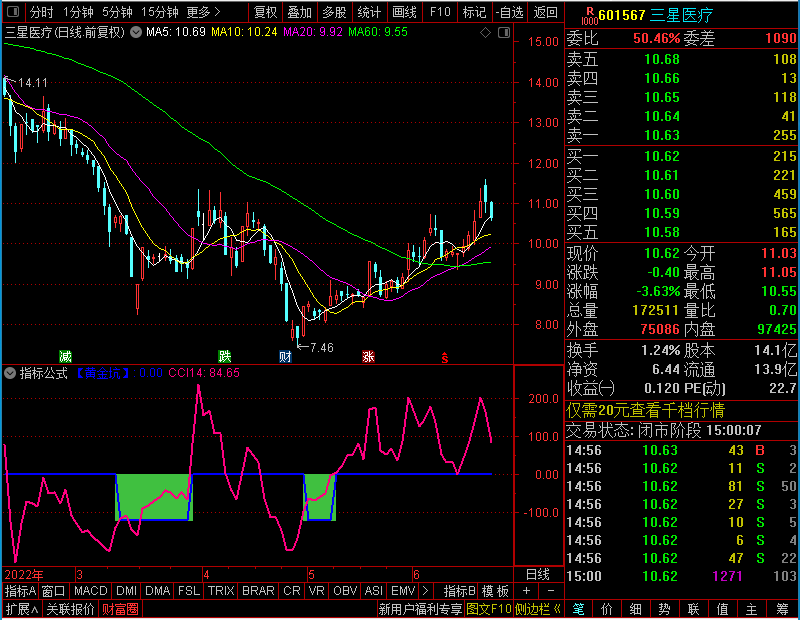This screenshot has height=620, width=800.
Task: Select the 值 value tab
Action: (722, 609)
